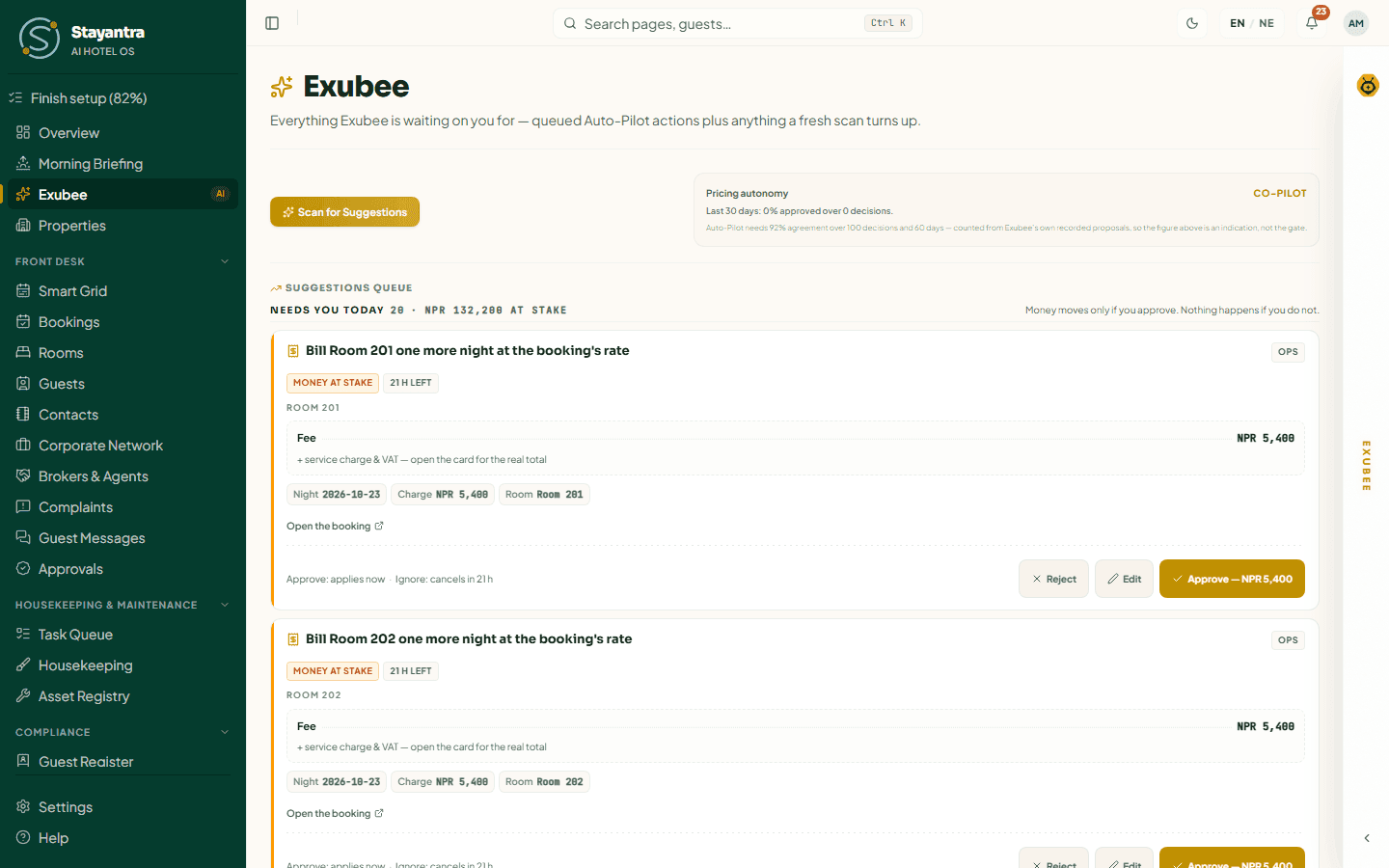Click the Bookings calendar icon
Screen dimensions: 1389x868
coord(23,321)
